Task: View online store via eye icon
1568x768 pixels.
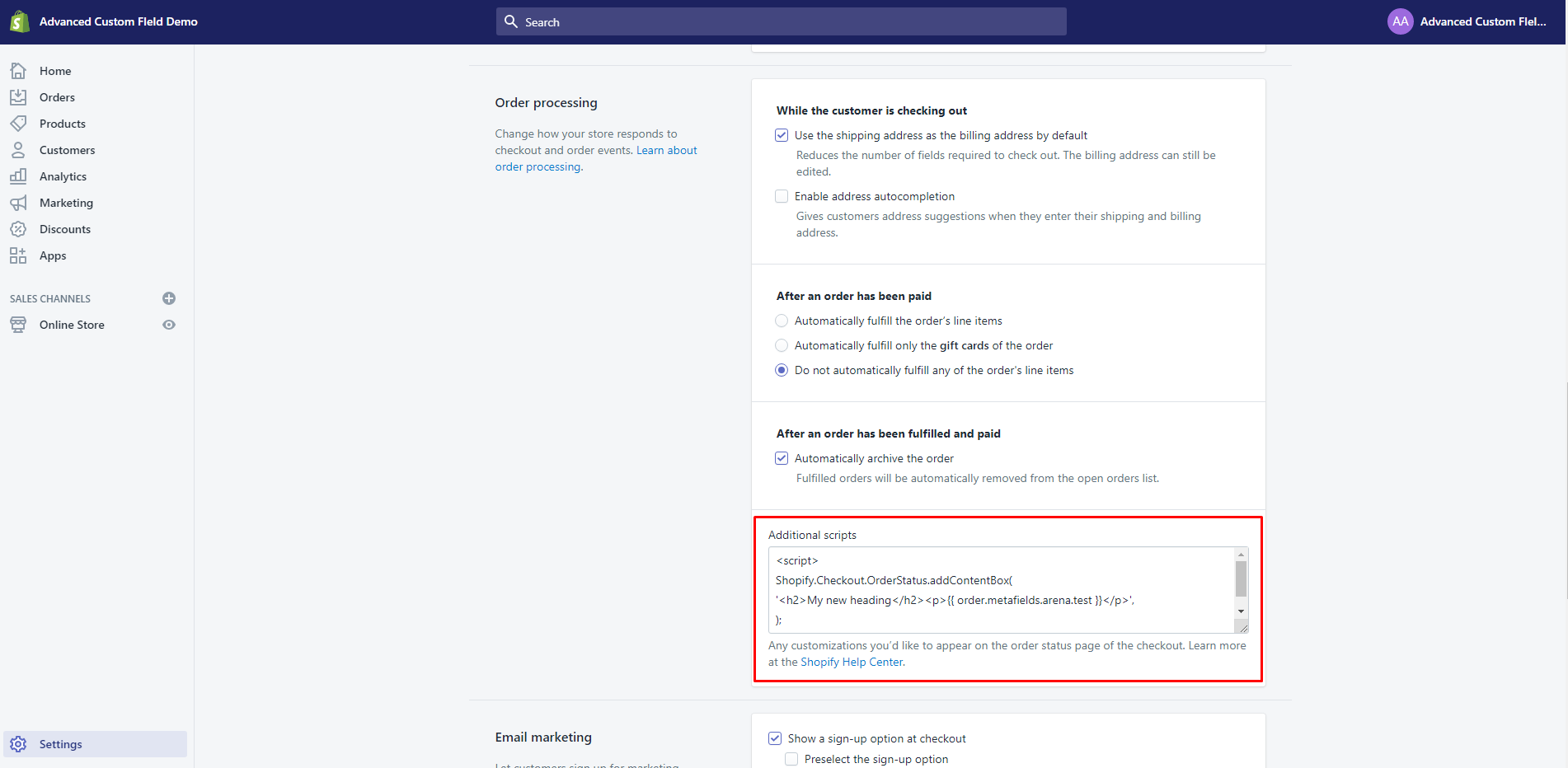Action: click(169, 325)
